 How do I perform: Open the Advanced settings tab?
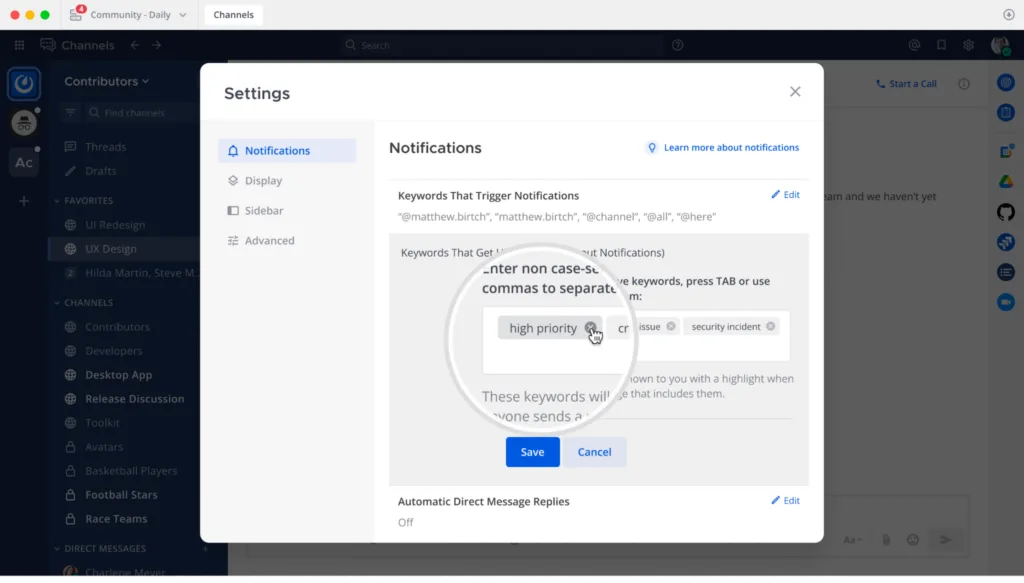point(287,241)
